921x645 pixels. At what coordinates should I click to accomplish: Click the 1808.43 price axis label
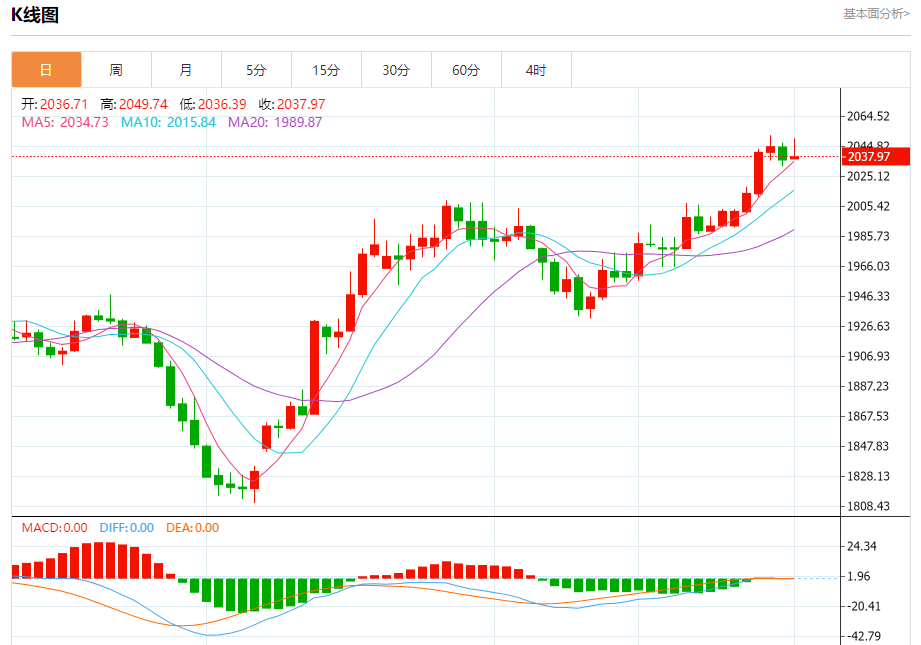coord(868,506)
